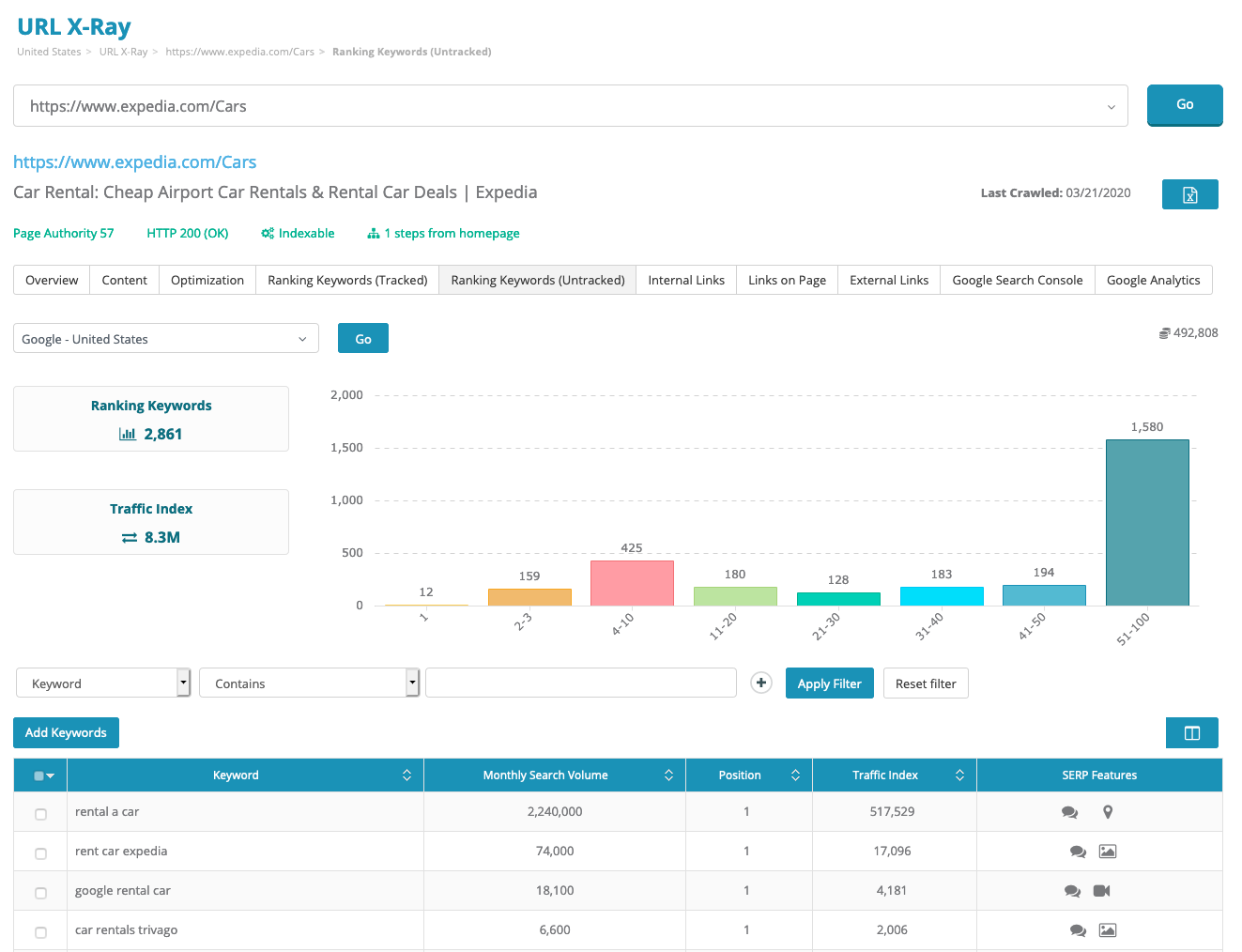The image size is (1242, 952).
Task: Switch to the Internal Links tab
Action: pos(685,280)
